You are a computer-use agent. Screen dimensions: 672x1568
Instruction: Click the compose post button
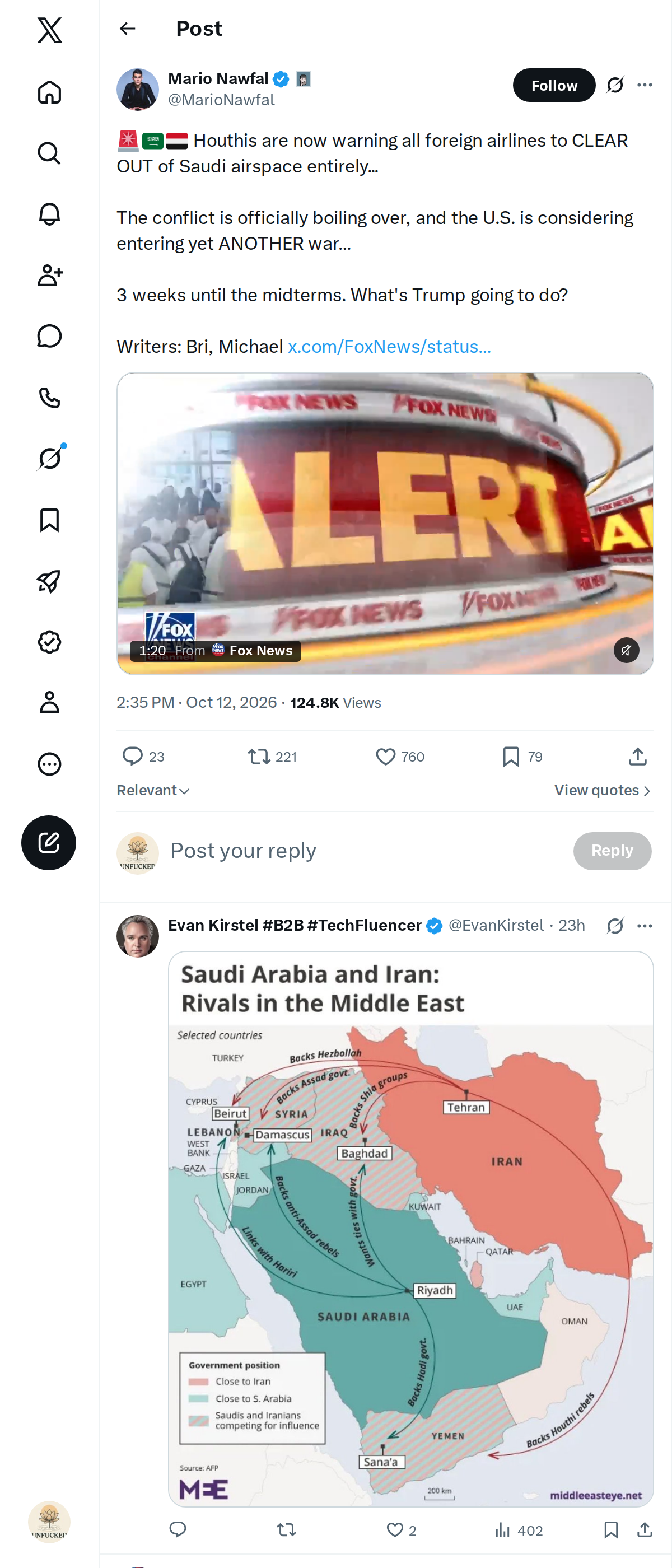49,842
